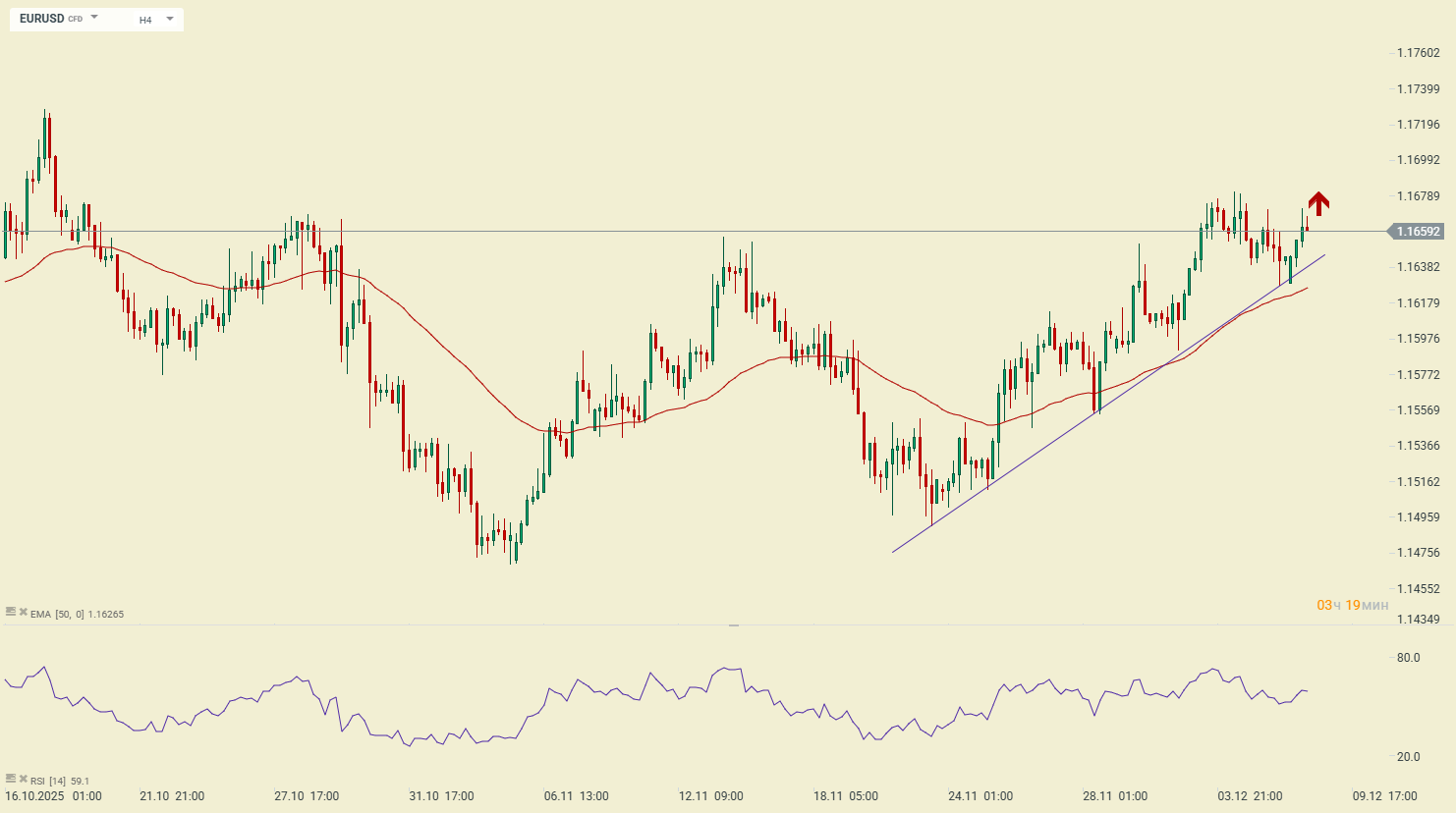Expand the H4 timeframe dropdown

click(169, 19)
